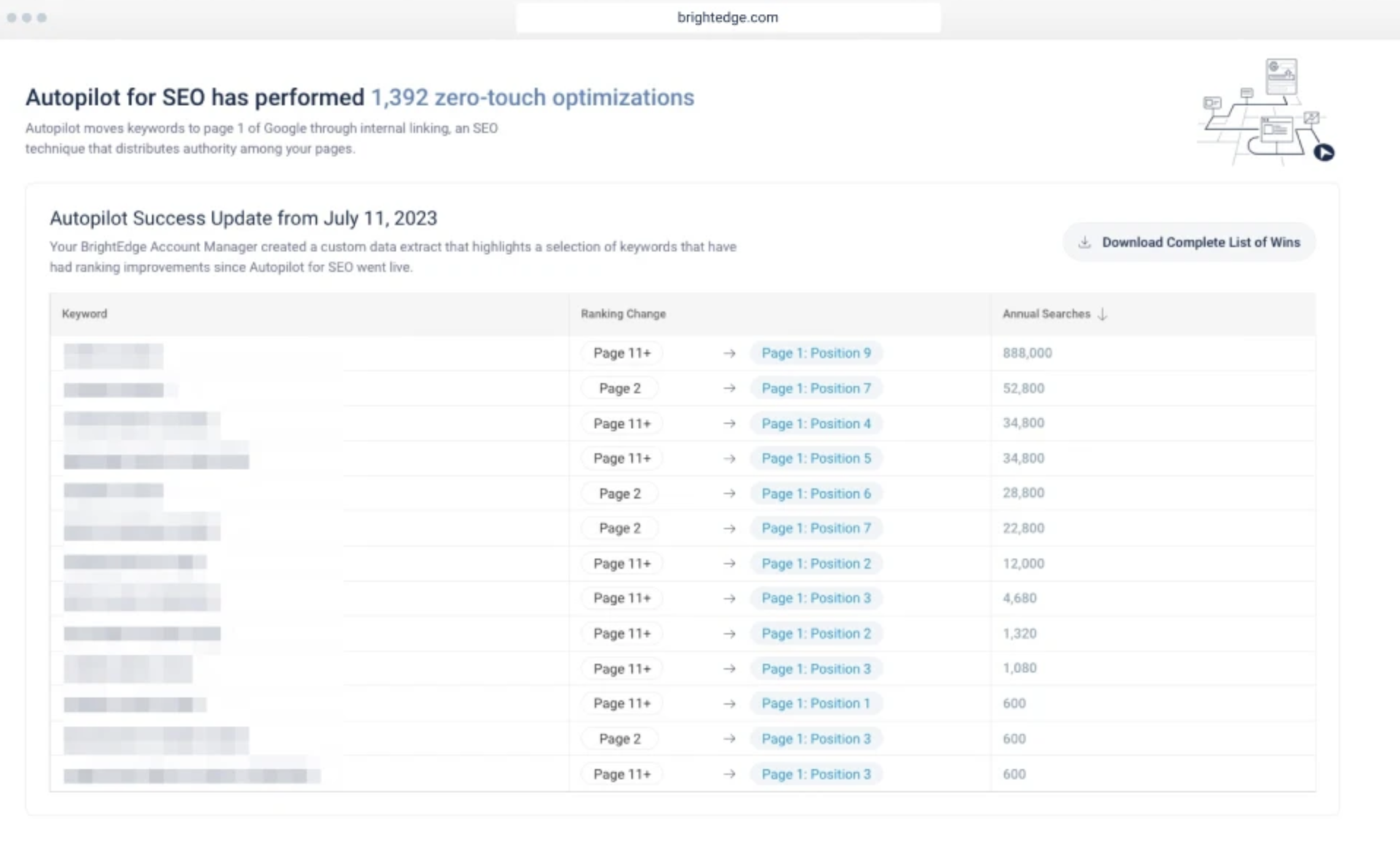This screenshot has height=848, width=1400.
Task: Click the arrow icon in the 52,800 searches row
Action: (728, 388)
